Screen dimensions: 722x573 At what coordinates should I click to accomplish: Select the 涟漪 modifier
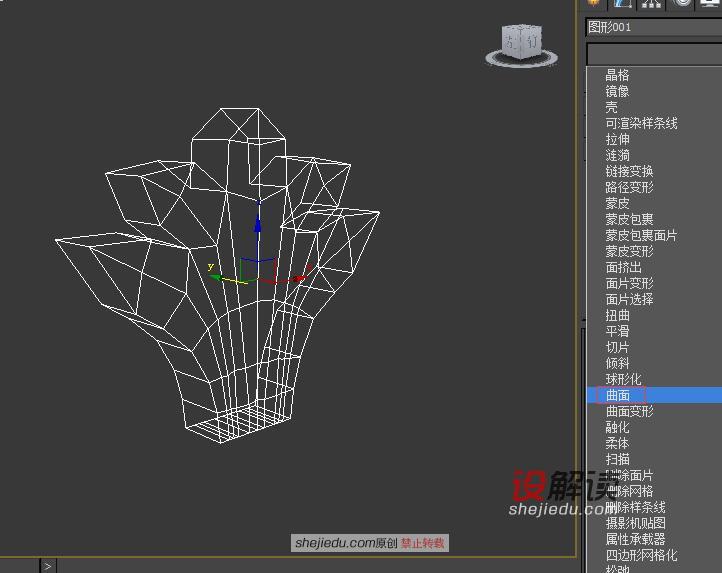(x=617, y=155)
